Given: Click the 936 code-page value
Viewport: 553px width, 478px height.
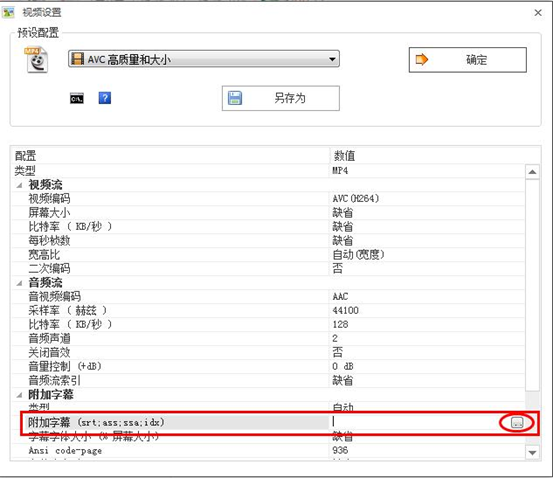Looking at the screenshot, I should click(x=340, y=450).
